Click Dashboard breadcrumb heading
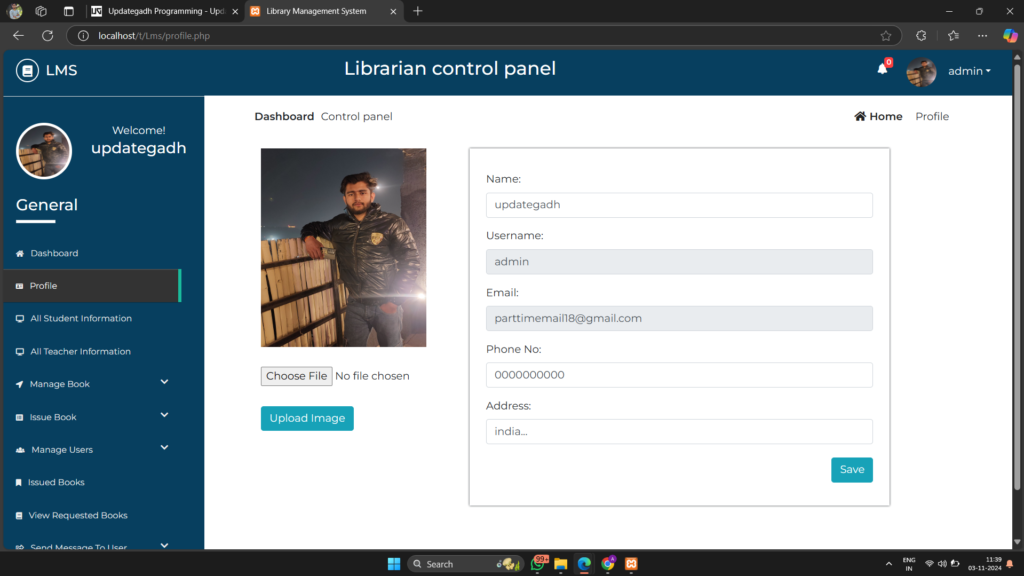This screenshot has height=576, width=1024. pyautogui.click(x=284, y=116)
